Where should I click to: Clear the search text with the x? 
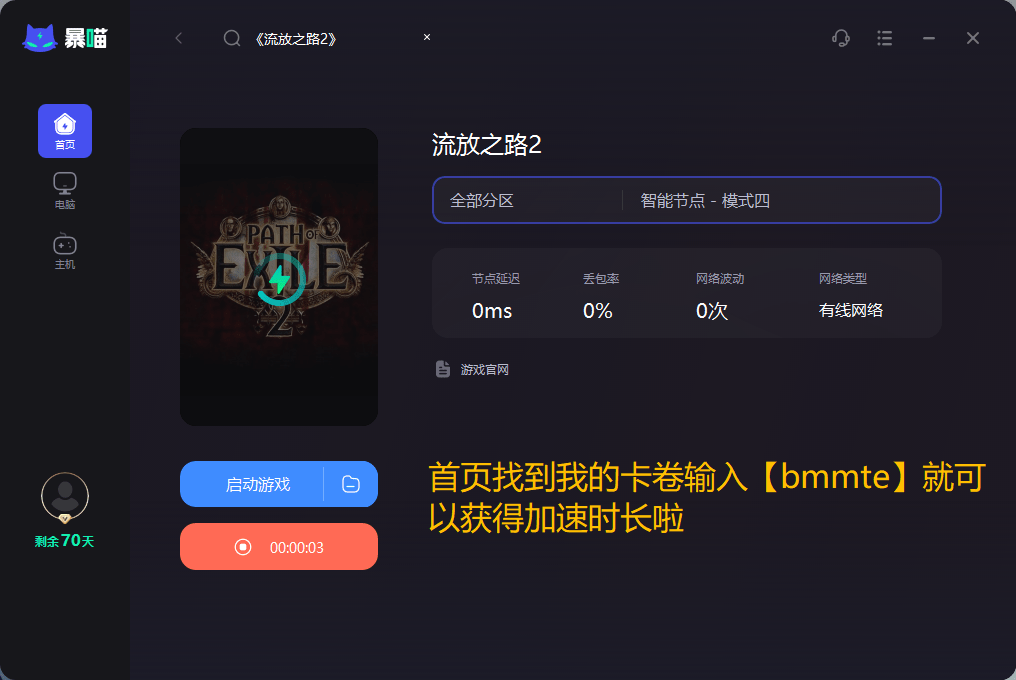click(427, 37)
